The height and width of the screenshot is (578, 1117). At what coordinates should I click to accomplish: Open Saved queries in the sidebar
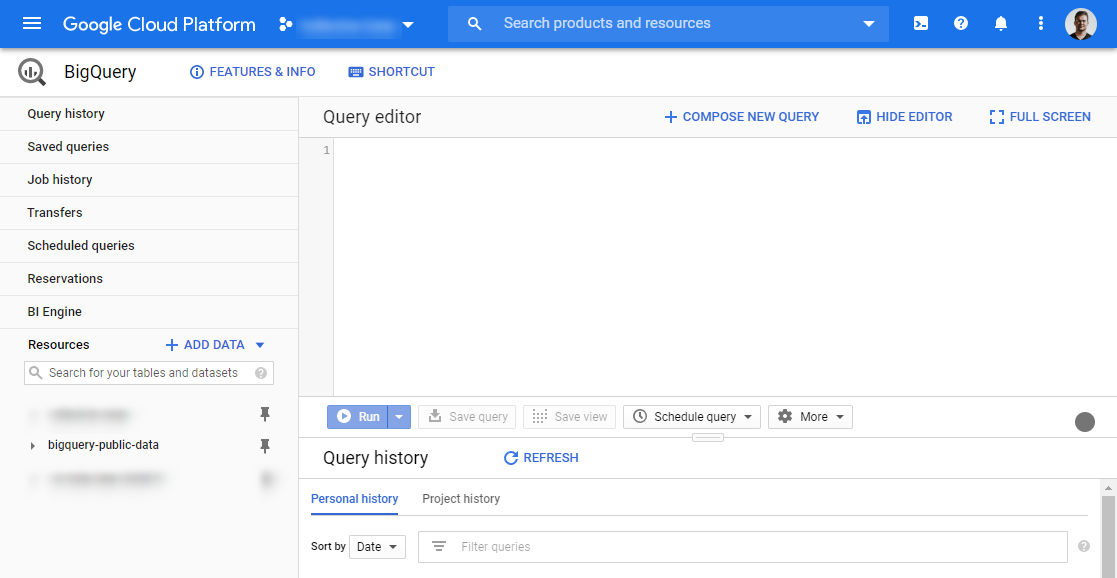[x=149, y=147]
